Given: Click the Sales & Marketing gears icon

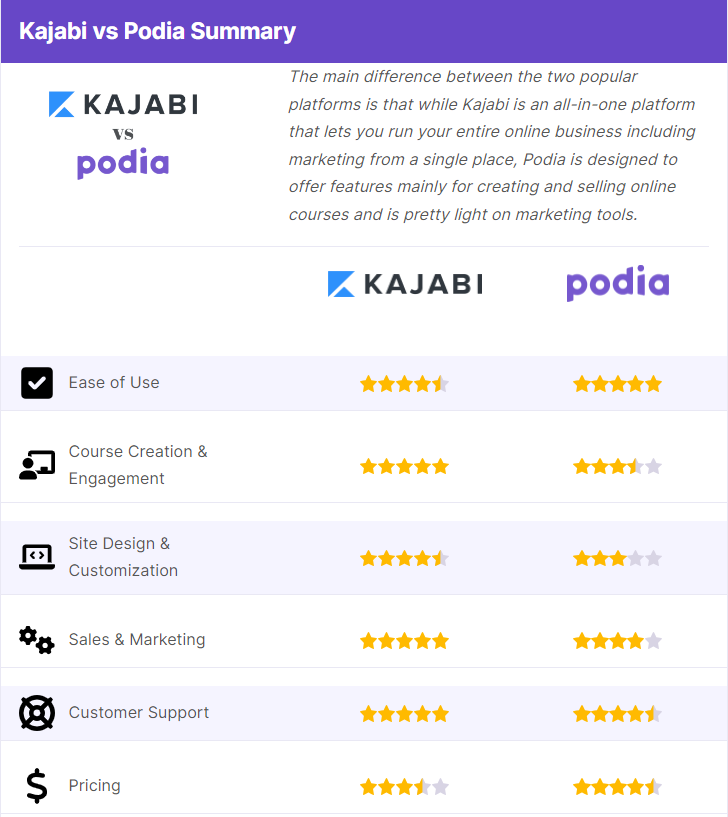Looking at the screenshot, I should coord(36,640).
